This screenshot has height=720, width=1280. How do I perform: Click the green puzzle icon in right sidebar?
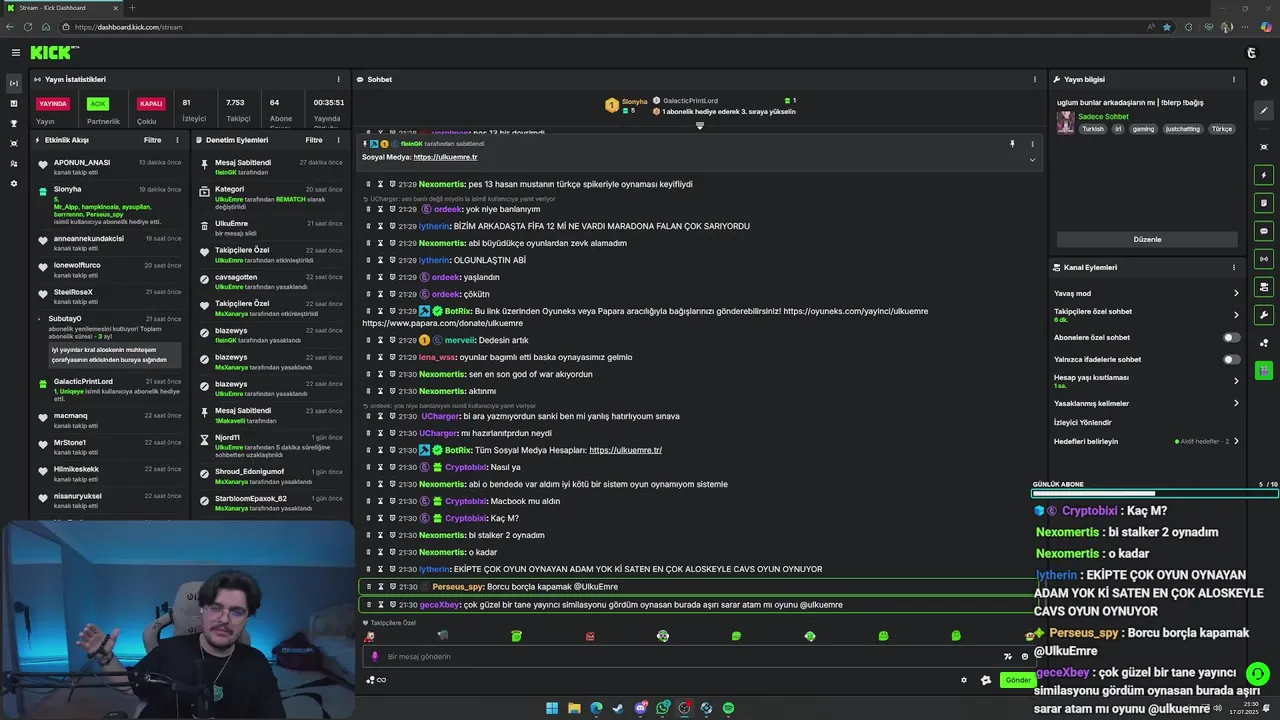(1264, 371)
